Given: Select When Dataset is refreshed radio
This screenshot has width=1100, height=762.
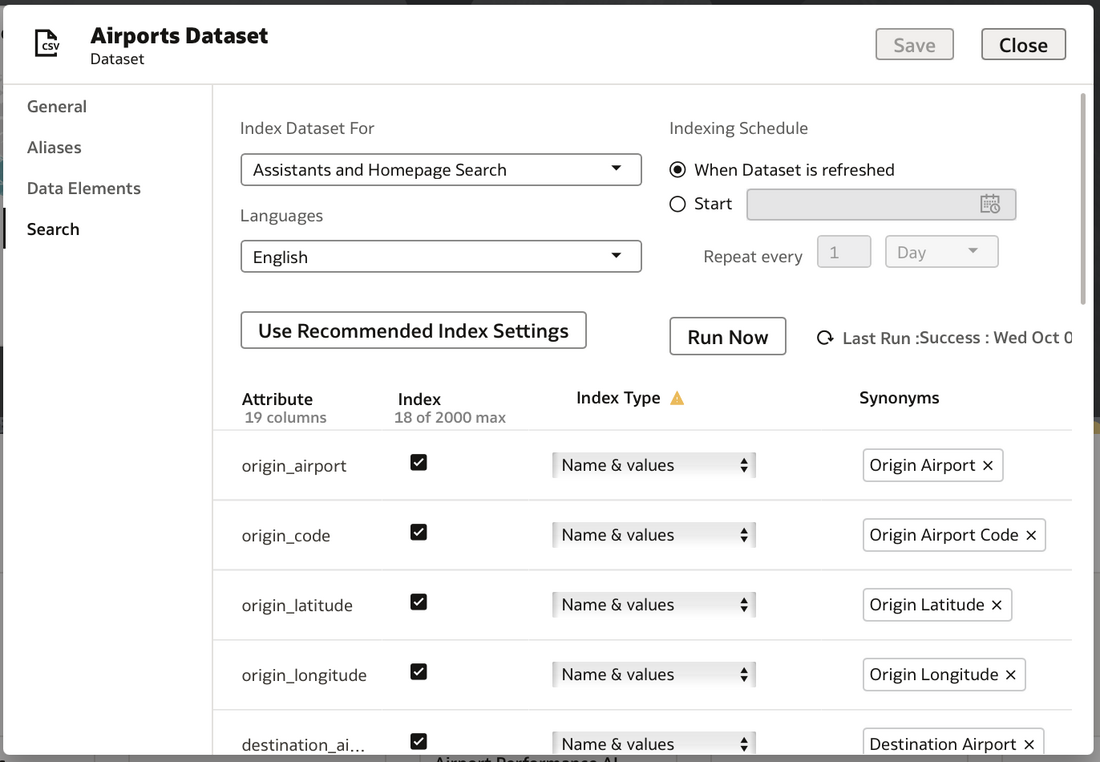Looking at the screenshot, I should [x=678, y=170].
